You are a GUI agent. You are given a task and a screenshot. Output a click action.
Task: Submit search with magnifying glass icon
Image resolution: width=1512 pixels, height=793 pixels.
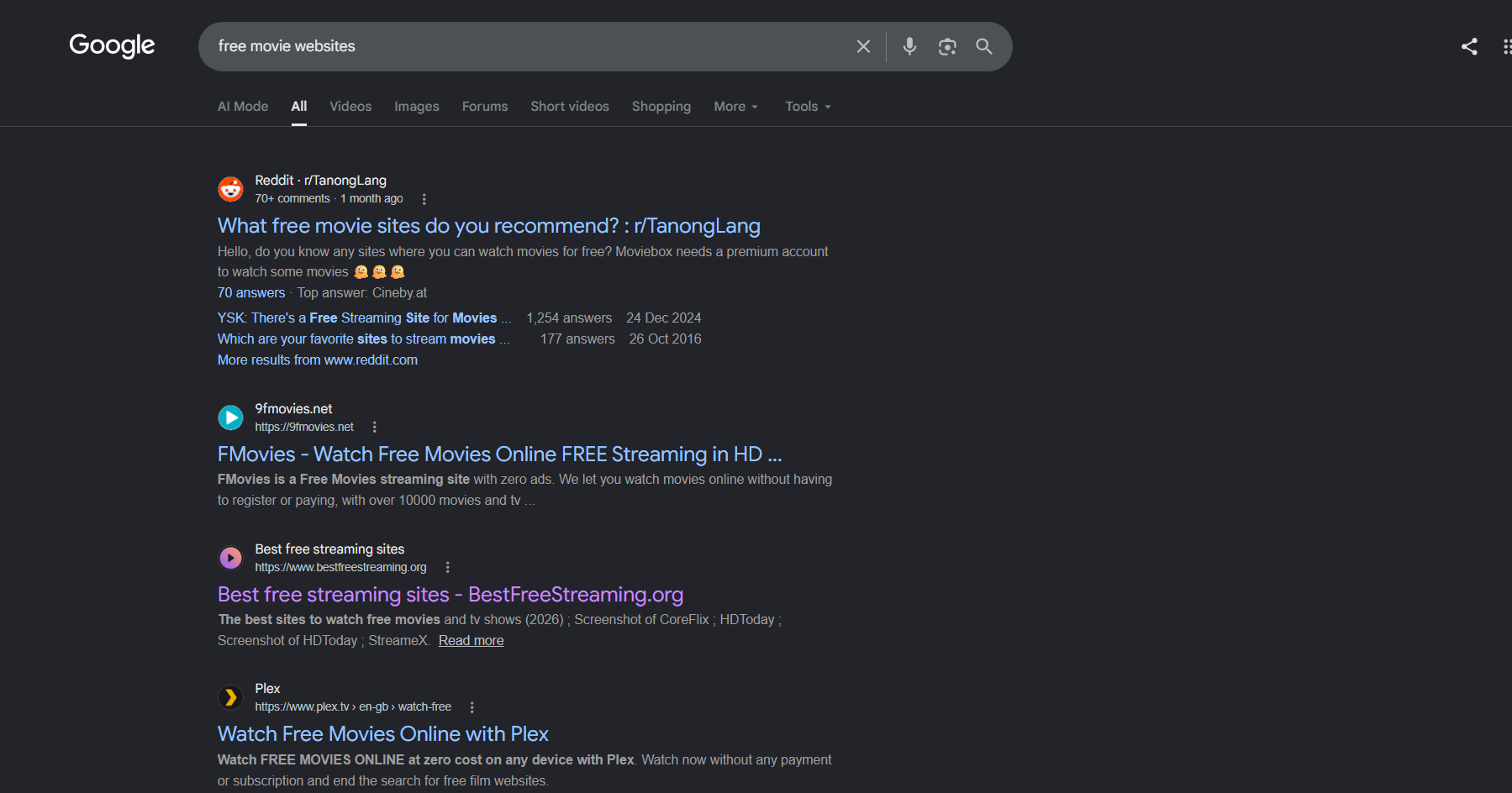click(x=984, y=46)
